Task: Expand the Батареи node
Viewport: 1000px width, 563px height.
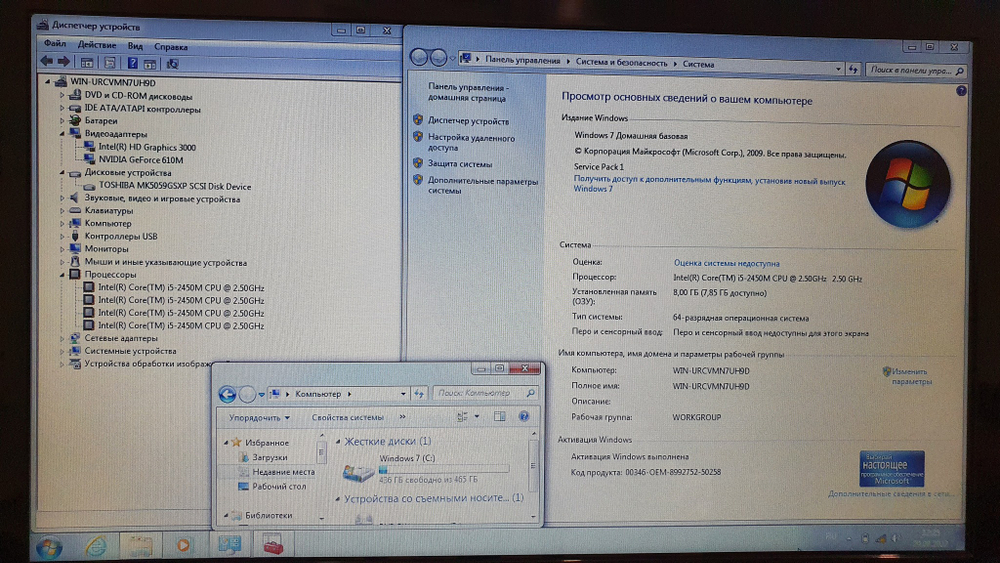Action: (62, 121)
